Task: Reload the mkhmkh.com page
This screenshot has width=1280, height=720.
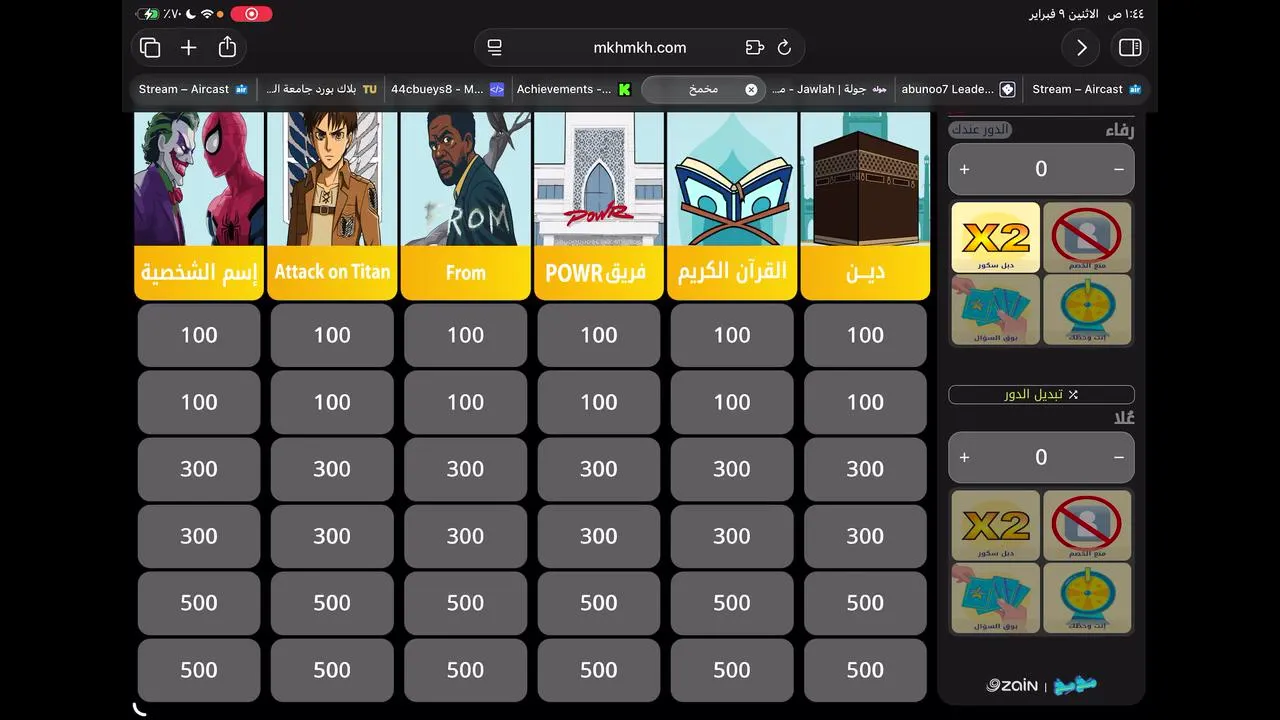Action: pos(784,47)
